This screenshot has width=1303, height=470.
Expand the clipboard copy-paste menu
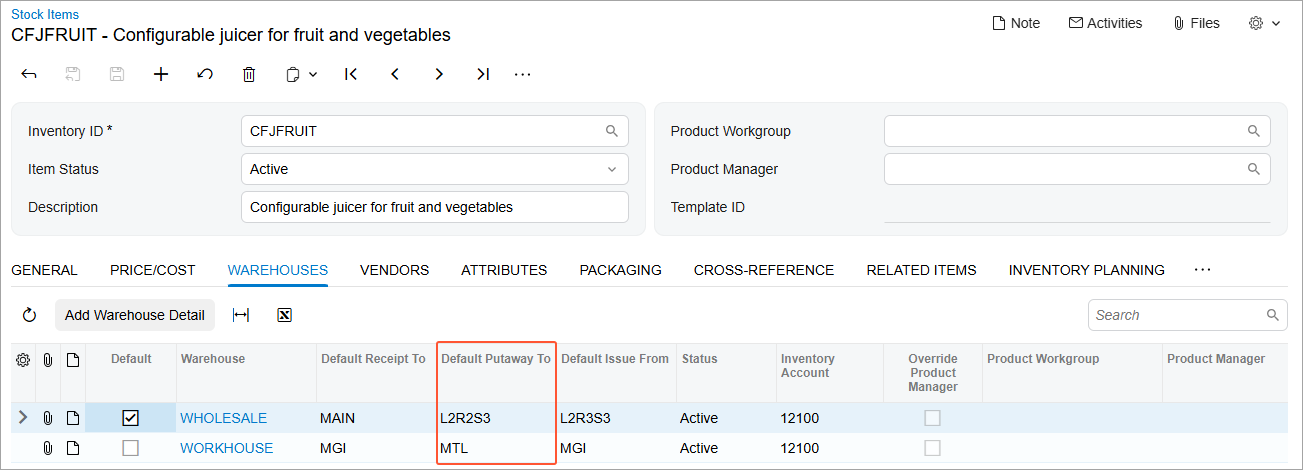[301, 74]
